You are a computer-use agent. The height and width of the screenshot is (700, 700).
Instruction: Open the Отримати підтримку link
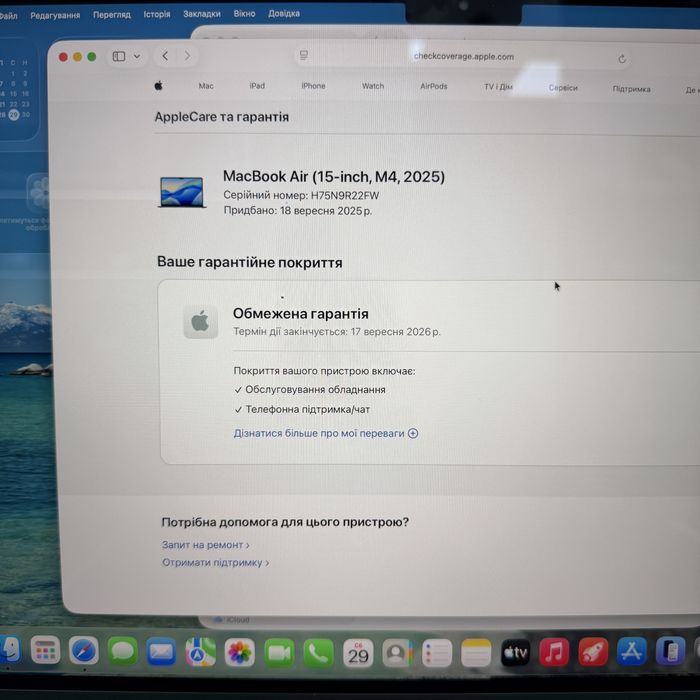215,562
